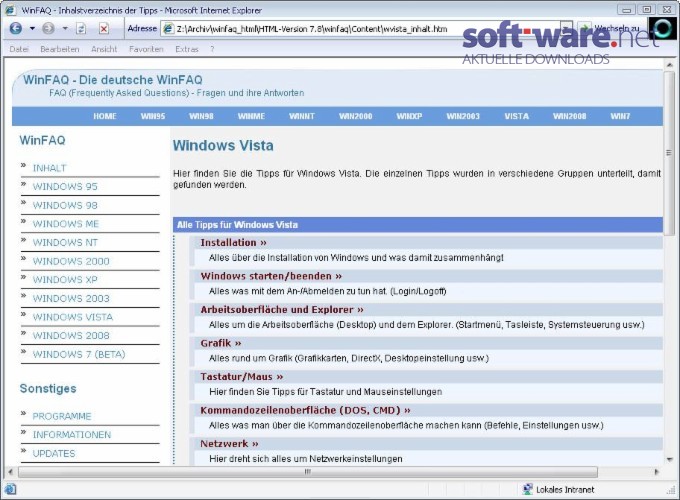Open the WINDOWS 2003 sidebar link
This screenshot has height=500, width=680.
pyautogui.click(x=71, y=298)
